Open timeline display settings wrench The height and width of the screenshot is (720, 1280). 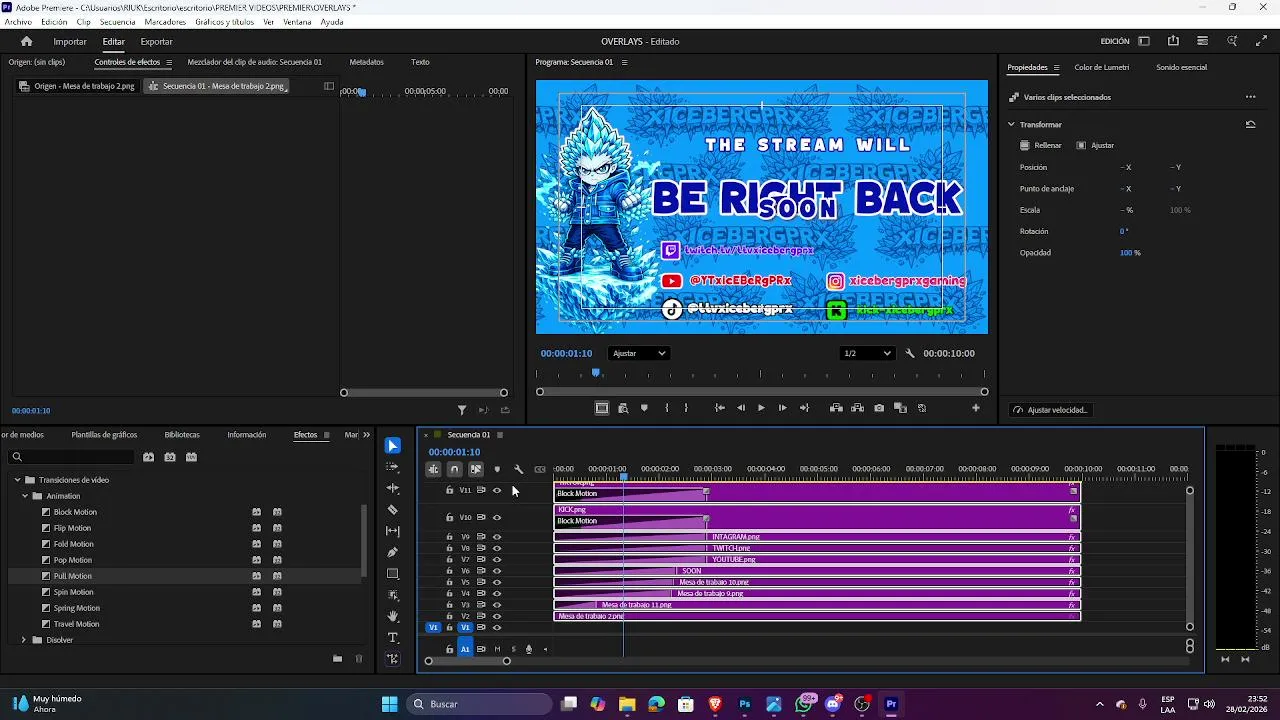pyautogui.click(x=518, y=469)
